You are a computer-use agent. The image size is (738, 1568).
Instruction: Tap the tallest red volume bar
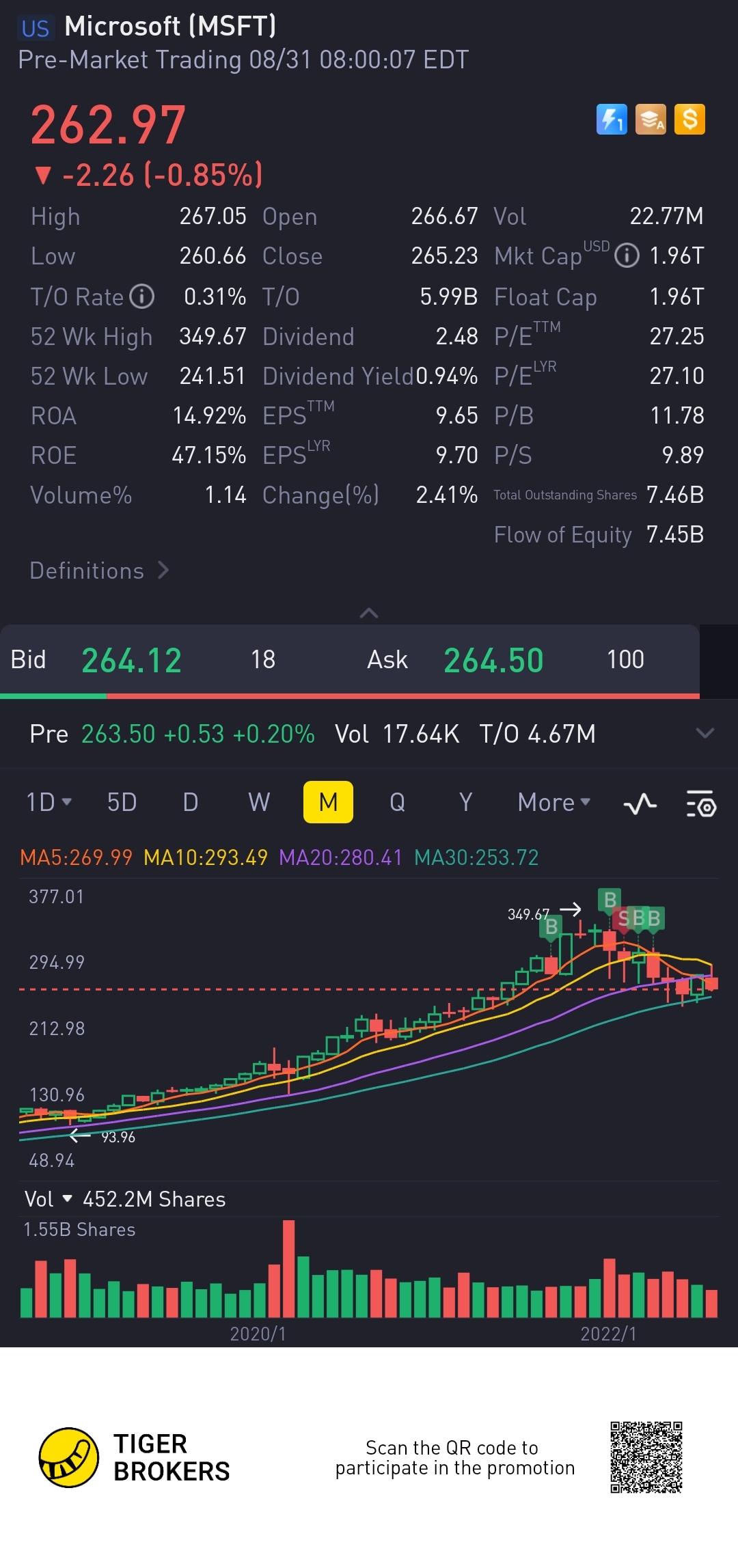288,1269
